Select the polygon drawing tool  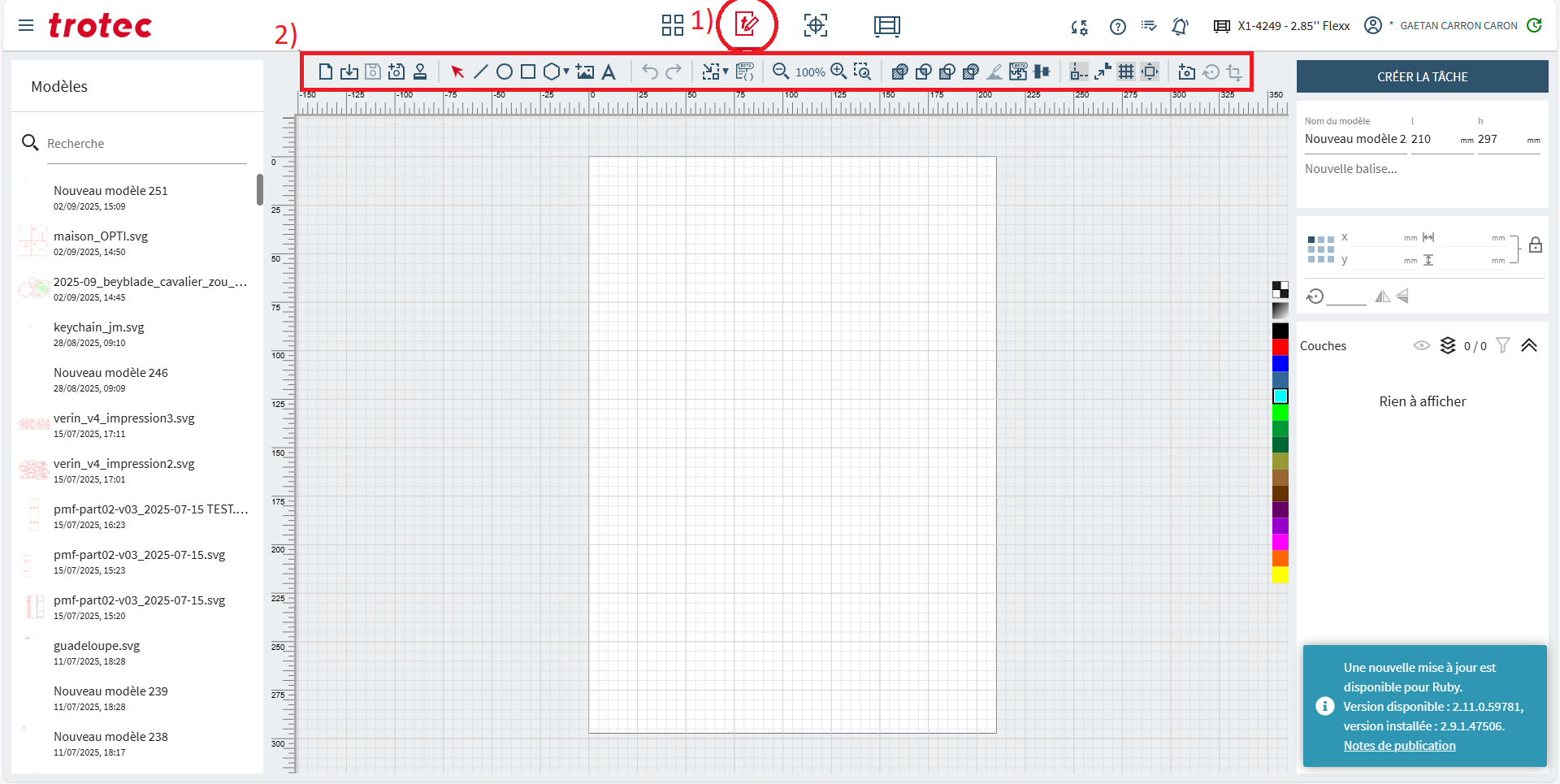(x=552, y=71)
